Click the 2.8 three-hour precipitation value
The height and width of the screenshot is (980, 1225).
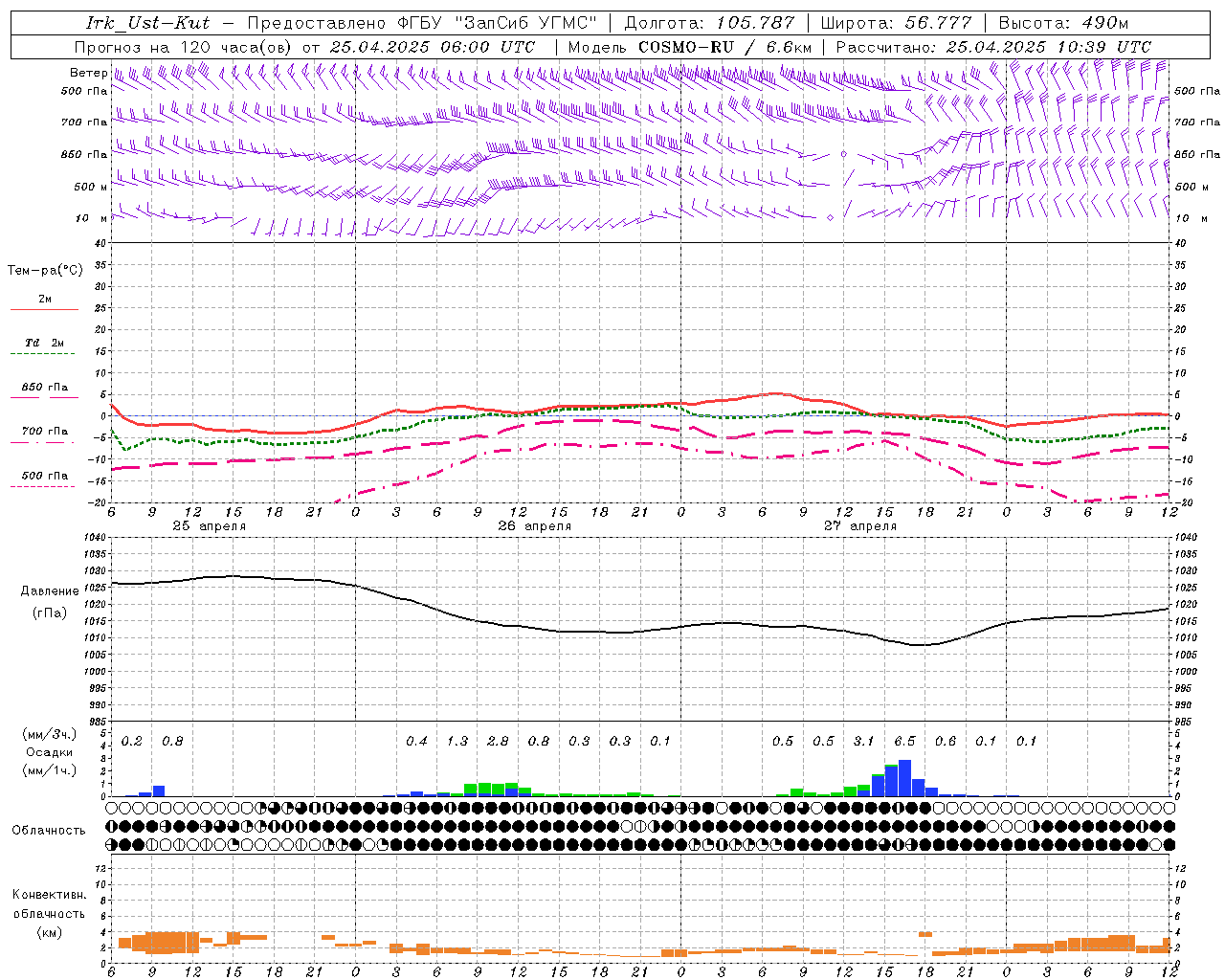498,741
